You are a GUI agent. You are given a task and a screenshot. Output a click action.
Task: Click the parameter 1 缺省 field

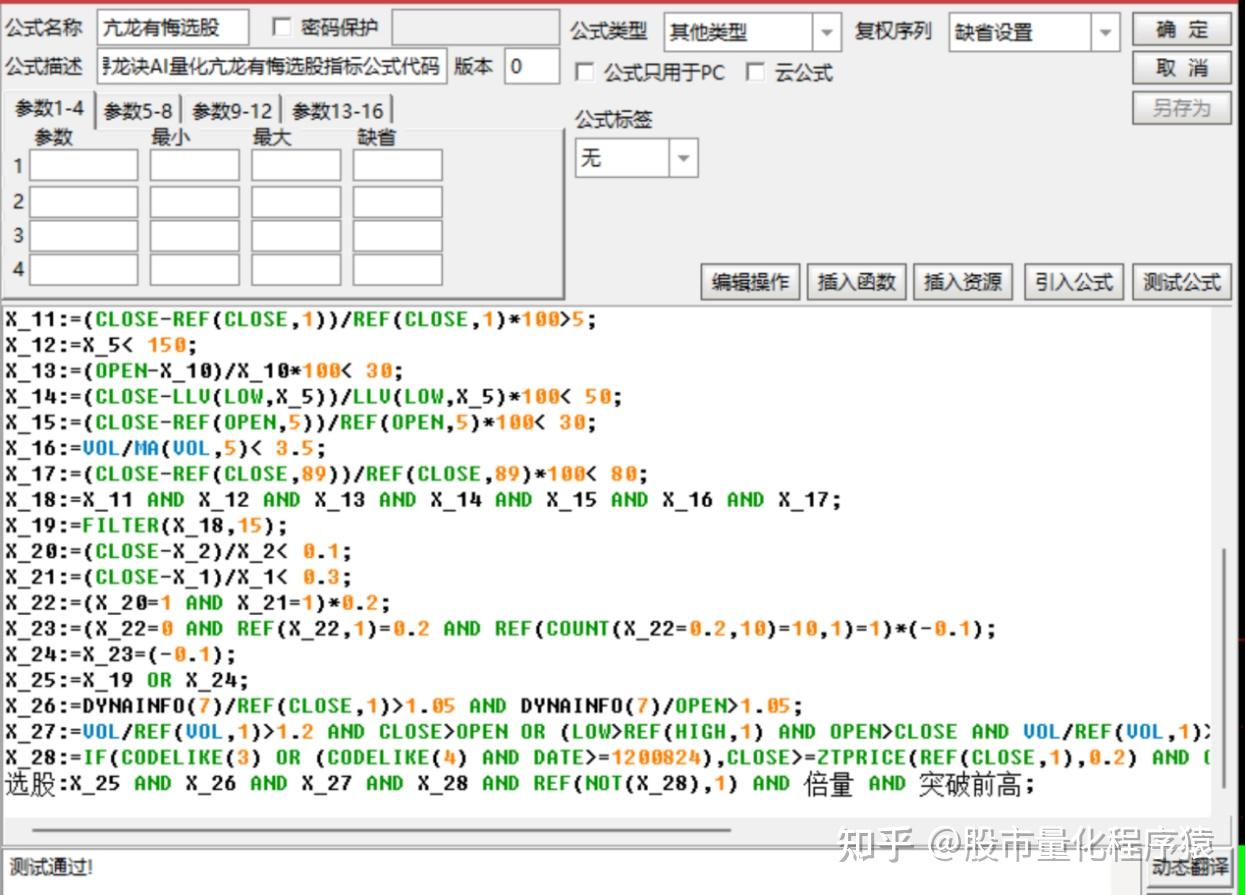point(398,165)
